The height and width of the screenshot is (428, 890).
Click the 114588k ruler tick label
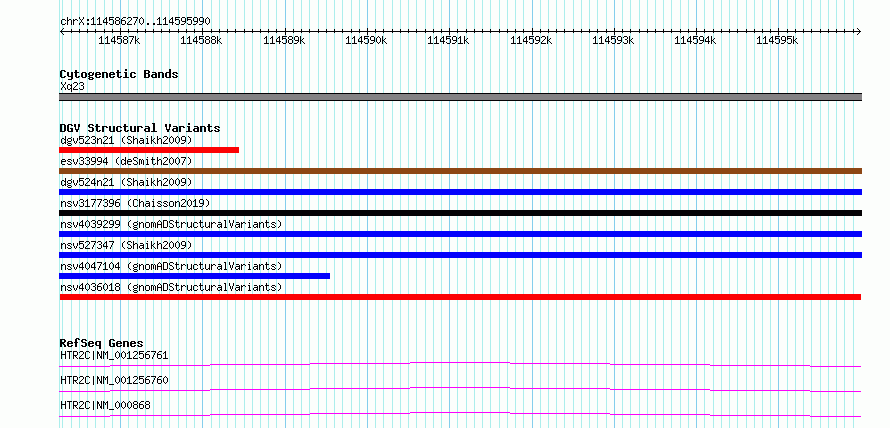coord(201,40)
